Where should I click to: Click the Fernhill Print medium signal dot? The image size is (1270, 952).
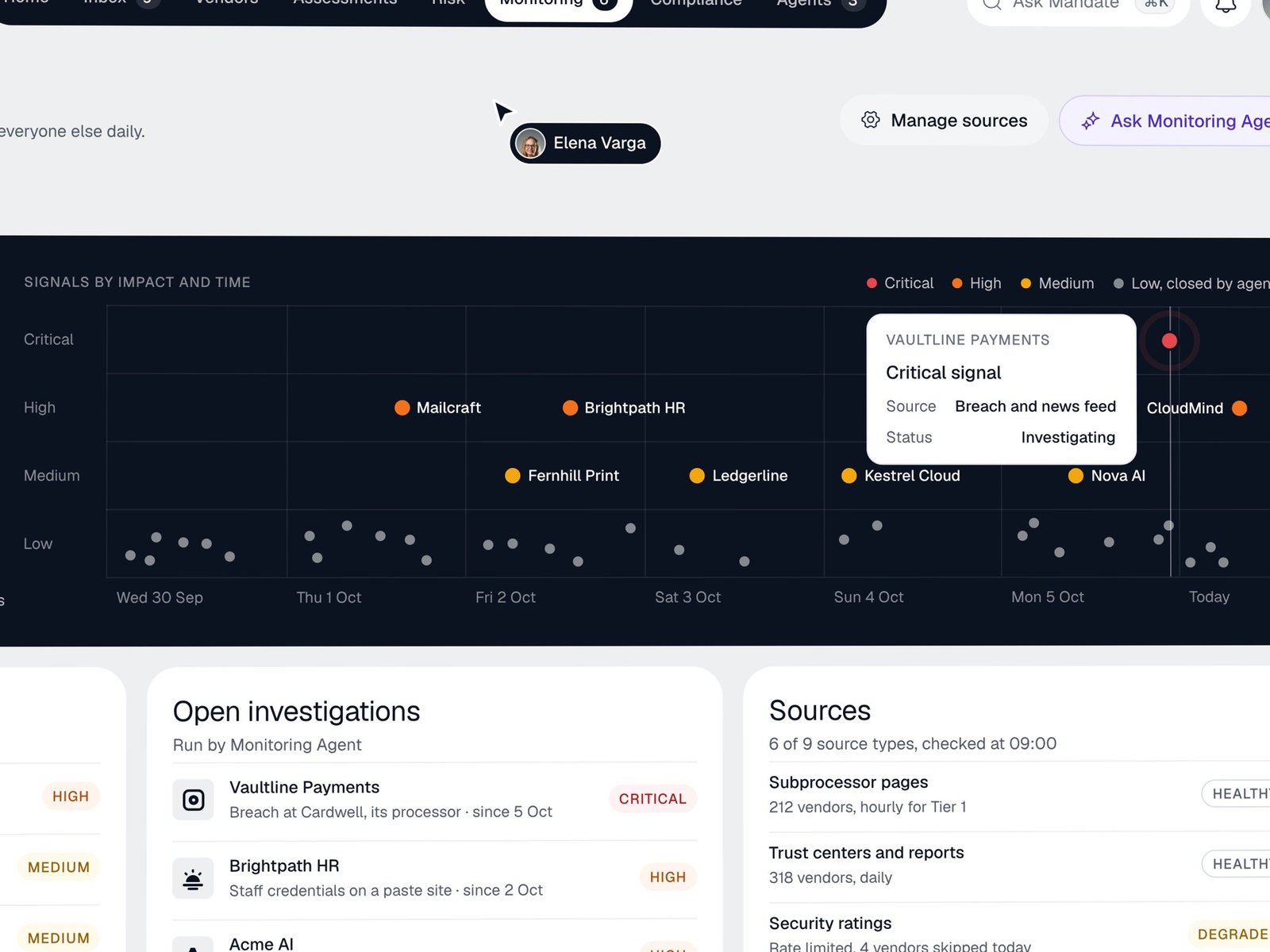point(513,476)
